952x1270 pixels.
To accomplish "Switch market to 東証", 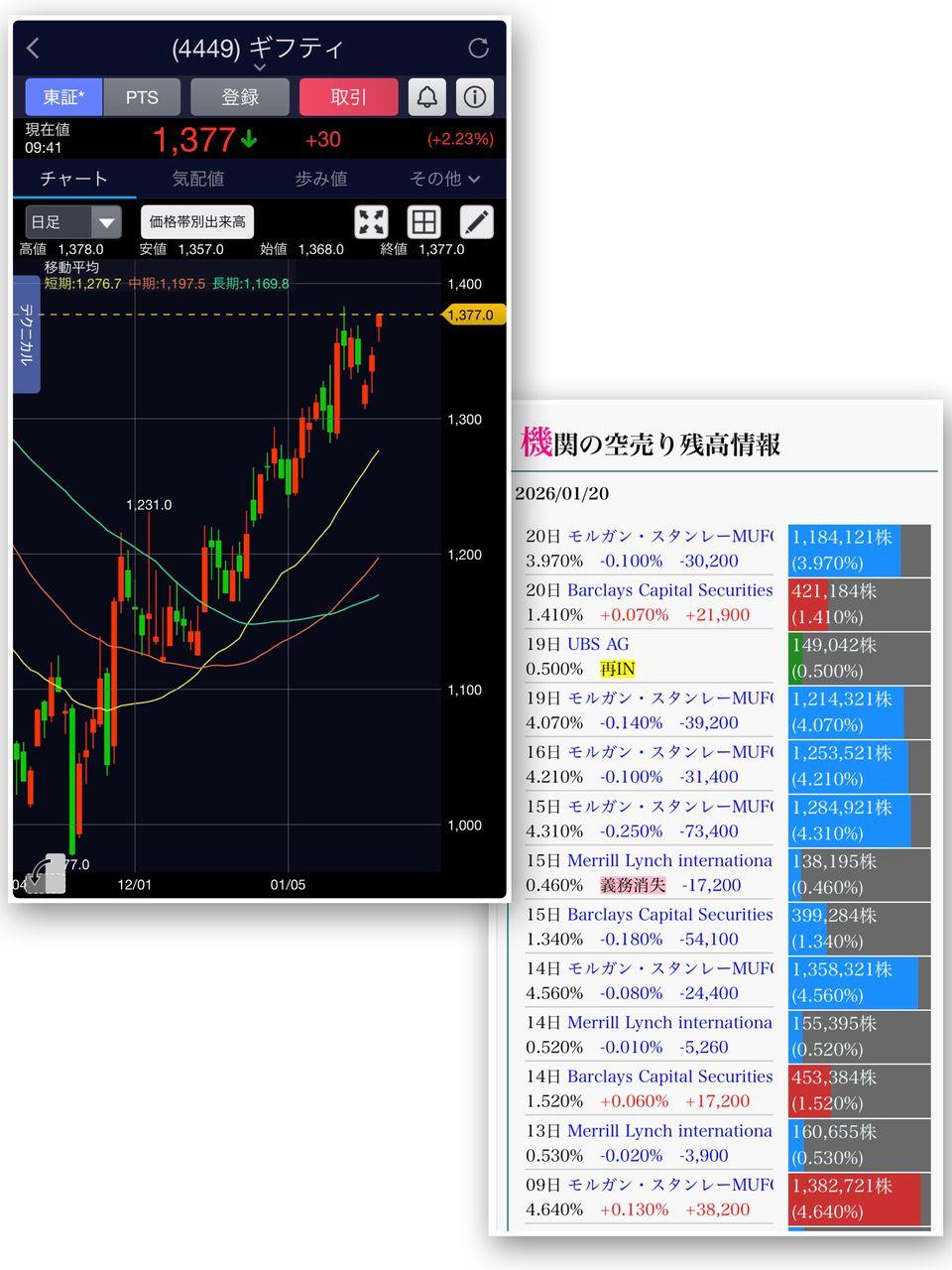I will (x=63, y=97).
